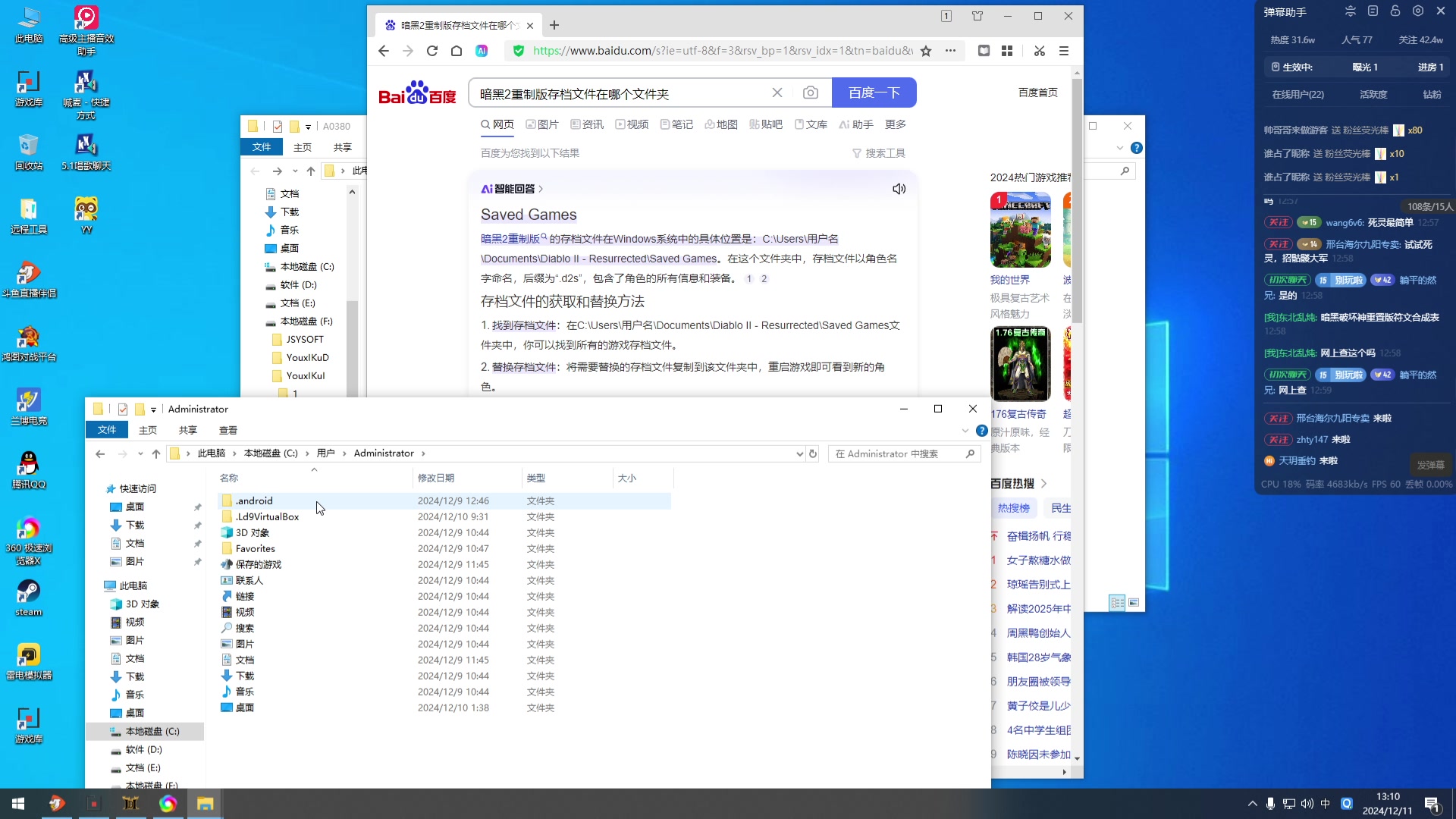Expand the ribbon in Administrator window

coord(965,431)
